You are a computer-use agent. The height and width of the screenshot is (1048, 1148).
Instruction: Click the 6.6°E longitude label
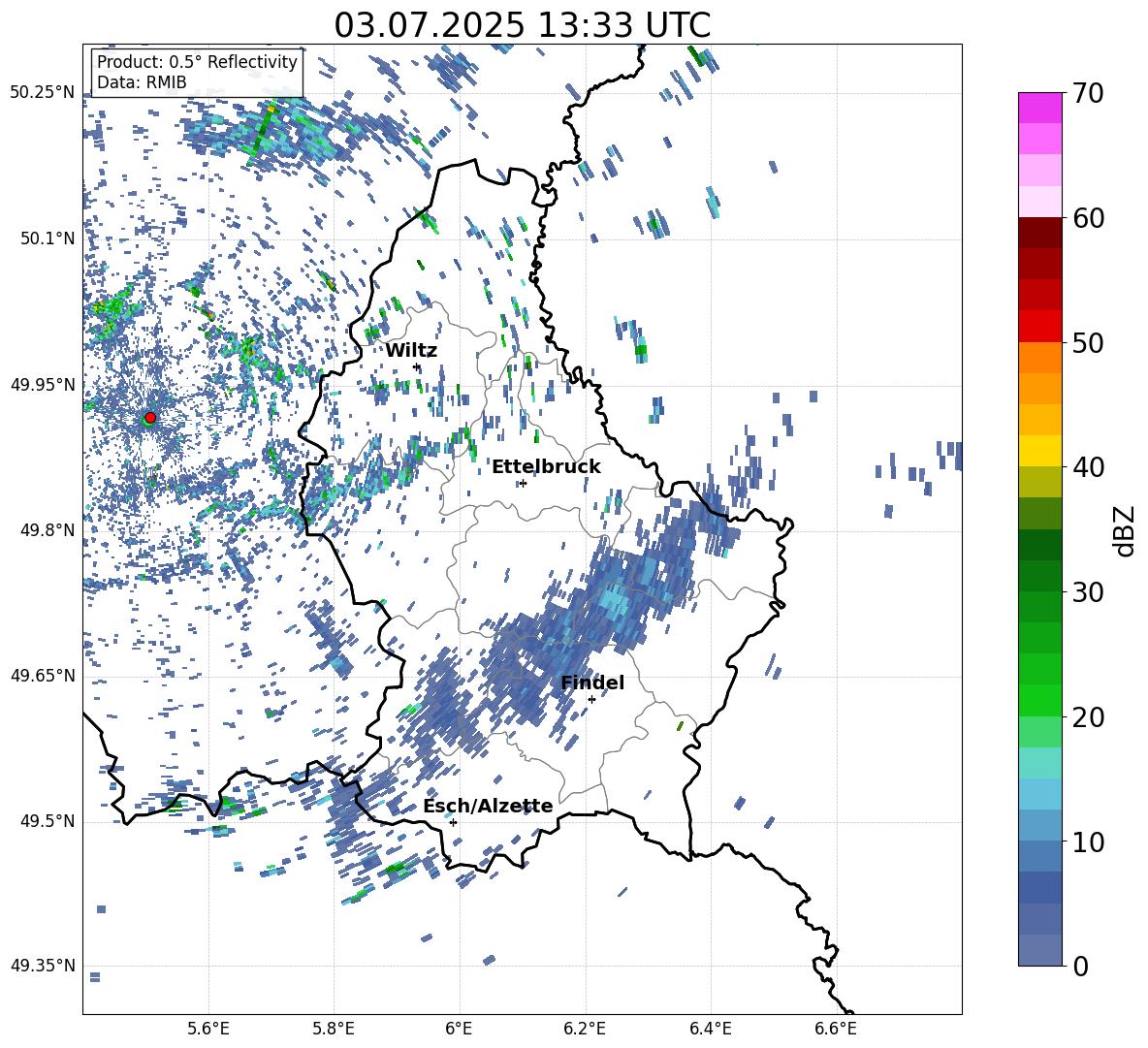836,1029
